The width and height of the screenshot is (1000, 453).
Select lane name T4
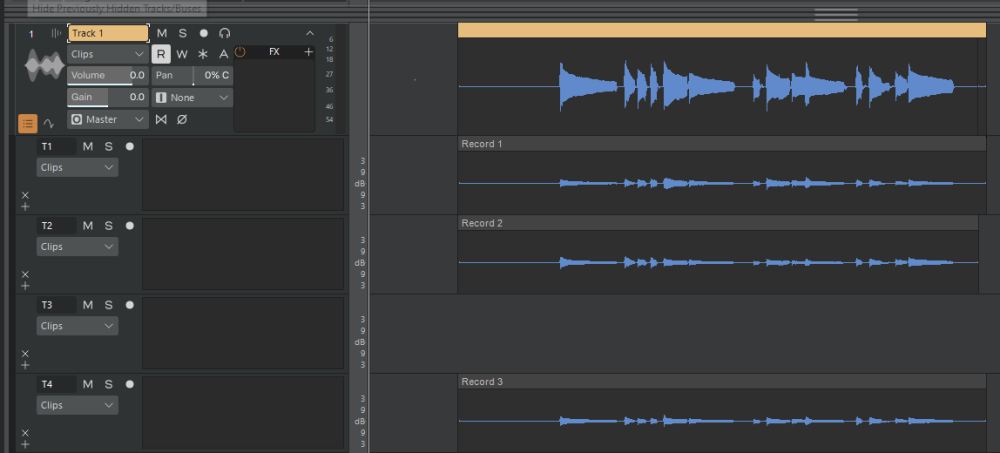(x=55, y=384)
